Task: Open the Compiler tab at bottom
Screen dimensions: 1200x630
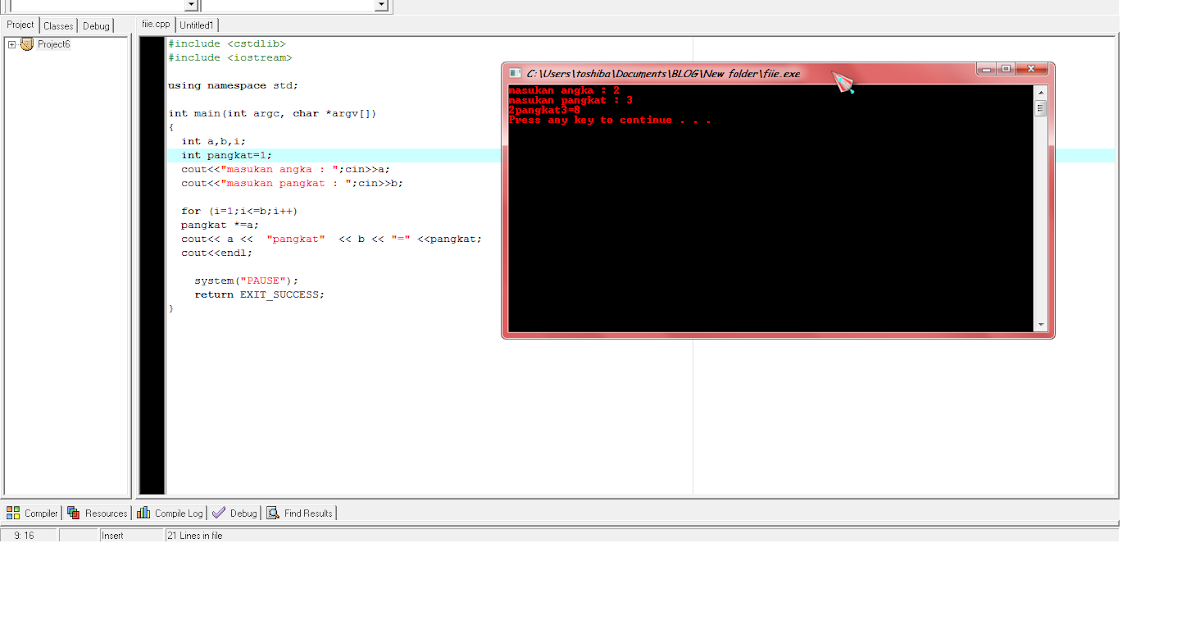Action: pos(33,513)
